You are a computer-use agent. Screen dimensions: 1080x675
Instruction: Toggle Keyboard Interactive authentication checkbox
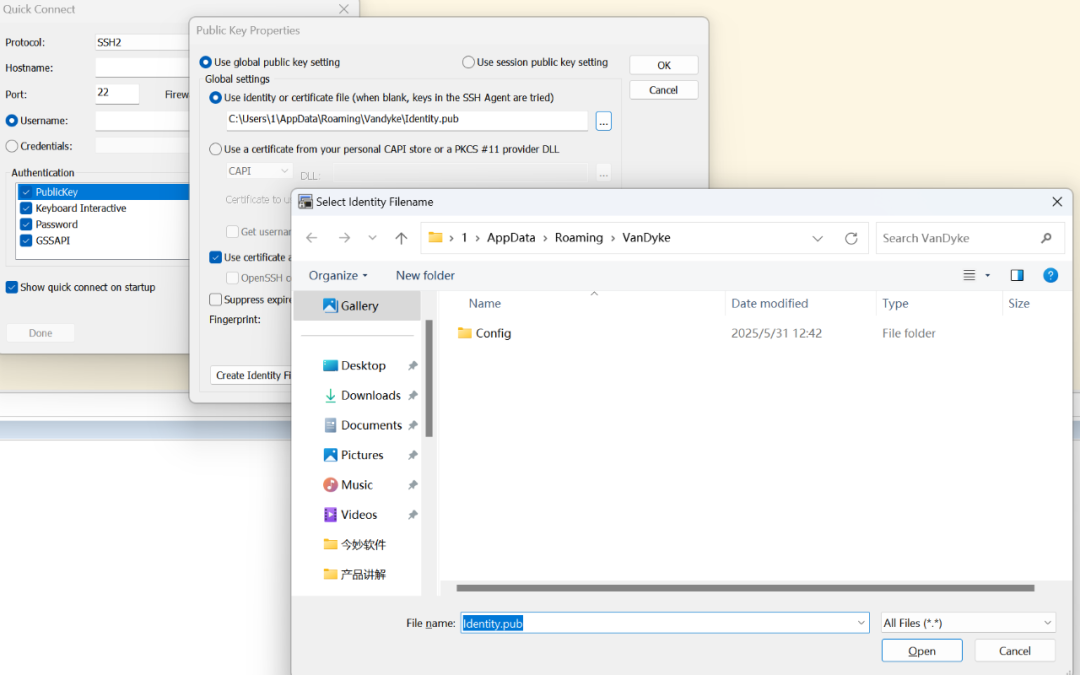(x=26, y=208)
